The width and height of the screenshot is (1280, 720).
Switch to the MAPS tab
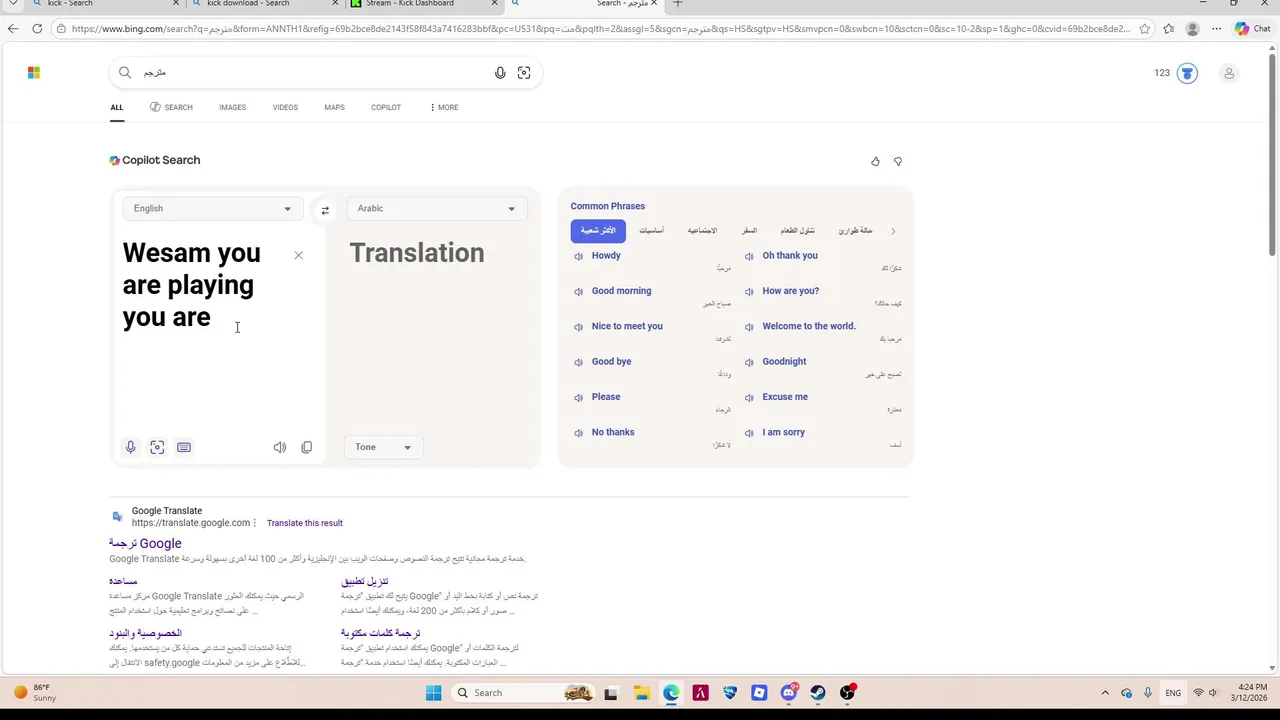click(x=334, y=107)
